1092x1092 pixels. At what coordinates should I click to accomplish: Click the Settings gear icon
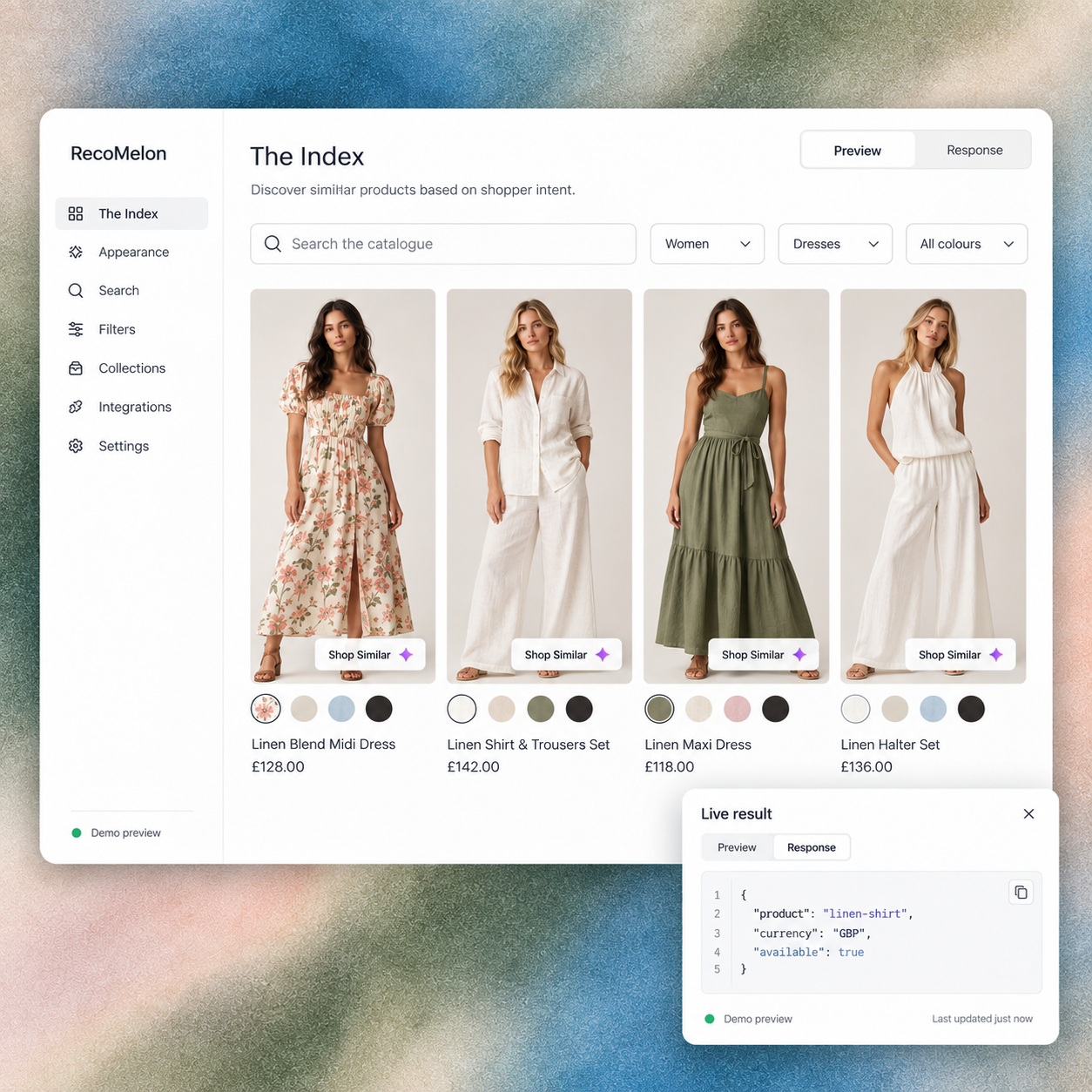(x=76, y=446)
